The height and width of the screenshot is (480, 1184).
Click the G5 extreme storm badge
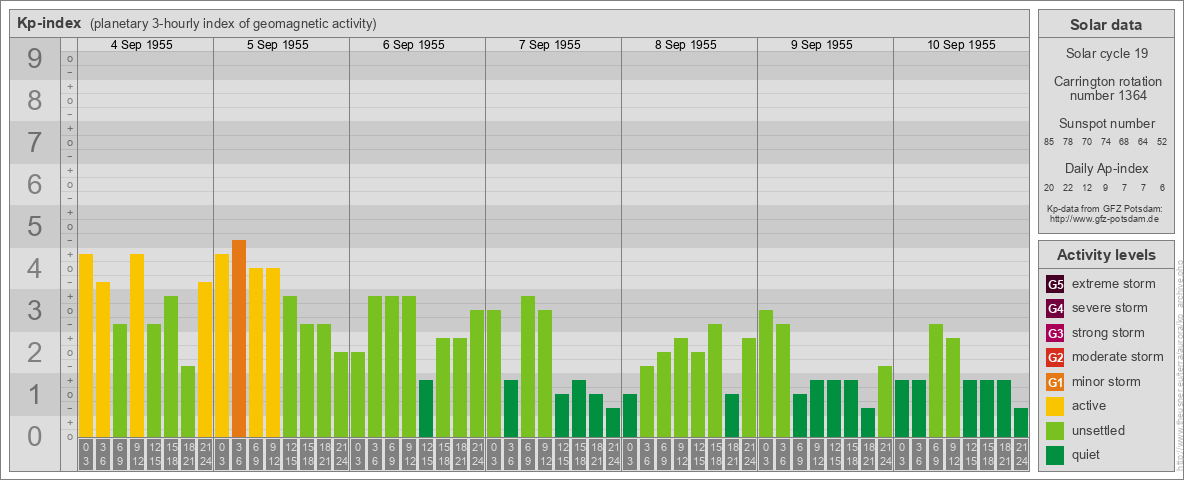pos(1055,284)
